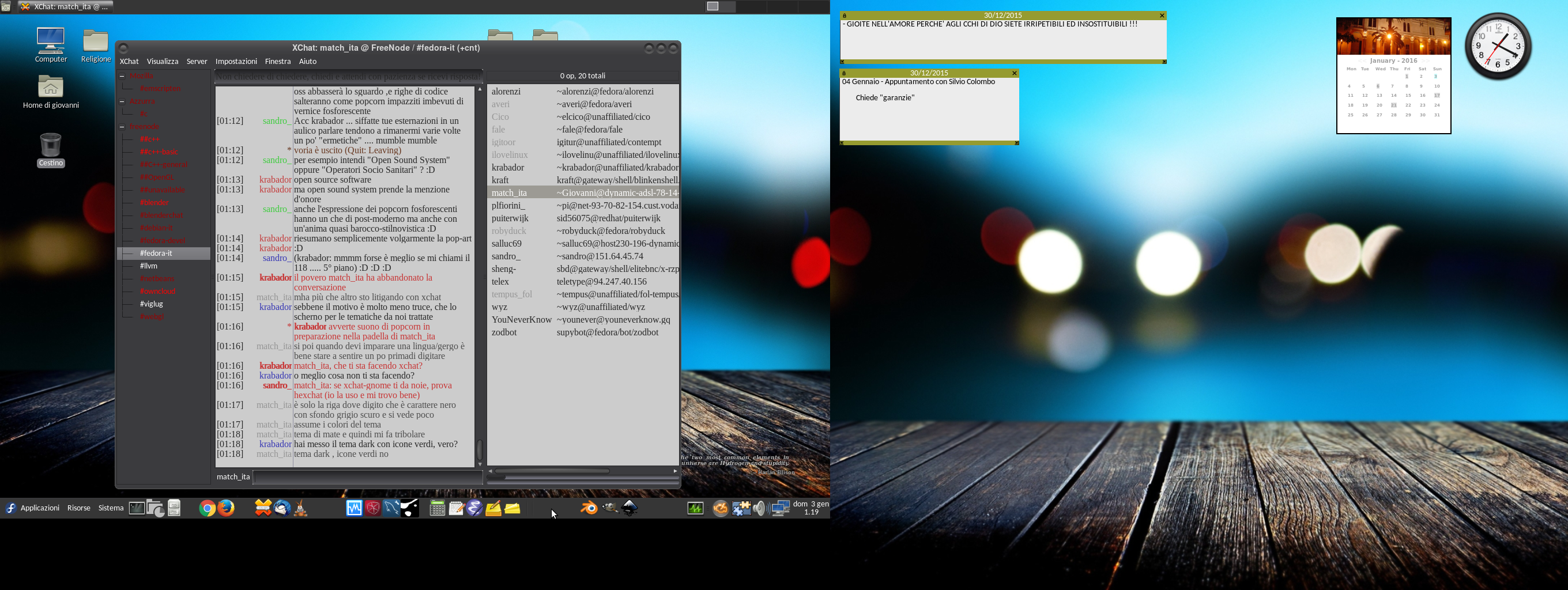This screenshot has width=1568, height=590.
Task: Click the volume speaker icon in tray
Action: tap(760, 508)
